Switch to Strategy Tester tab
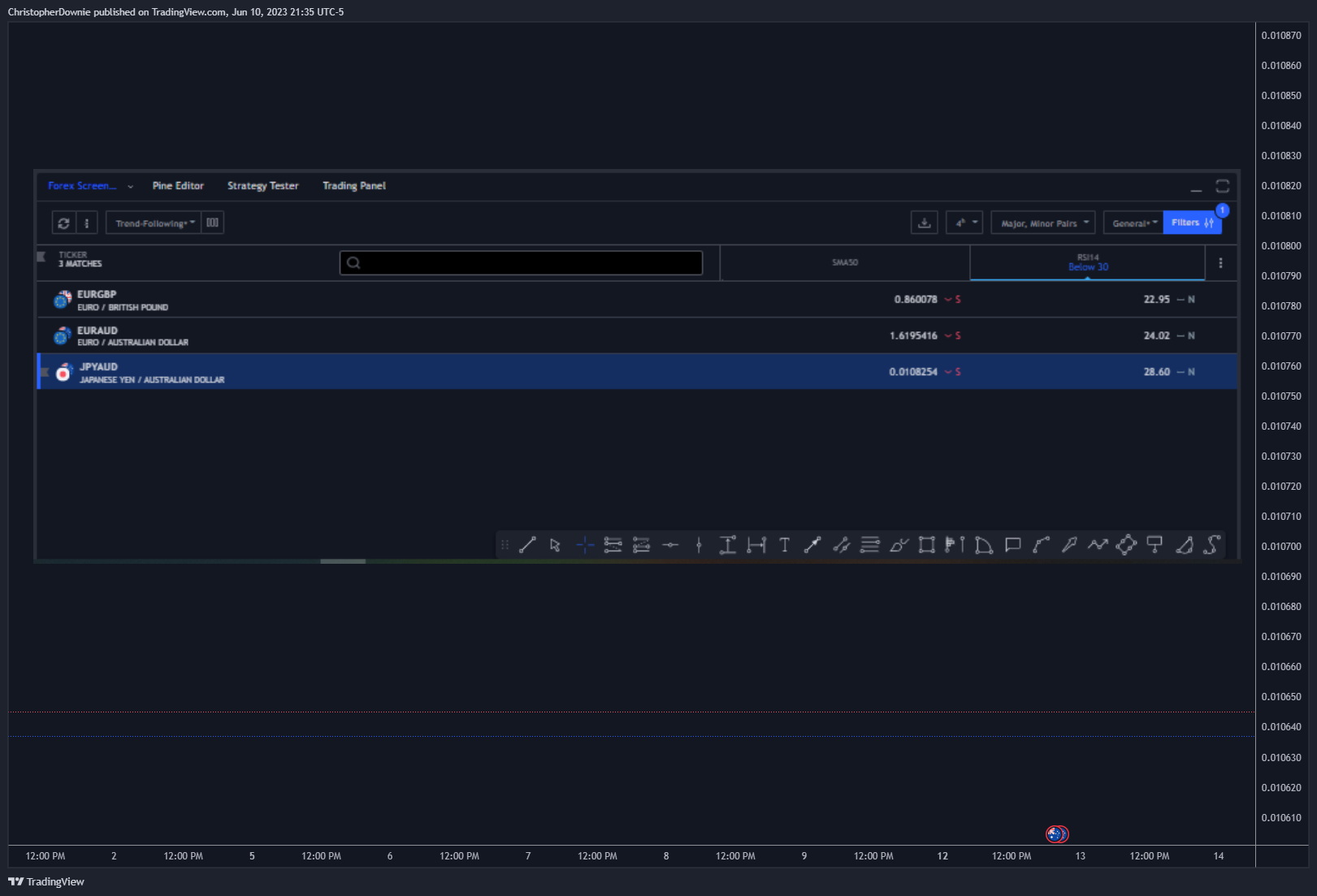 tap(263, 186)
